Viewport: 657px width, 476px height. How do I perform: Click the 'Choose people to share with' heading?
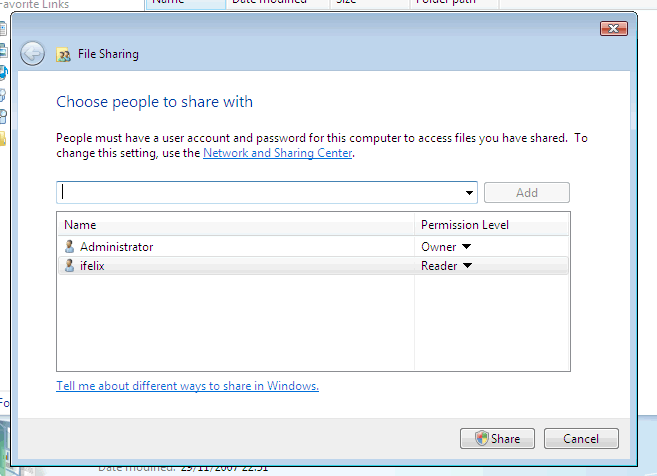154,102
